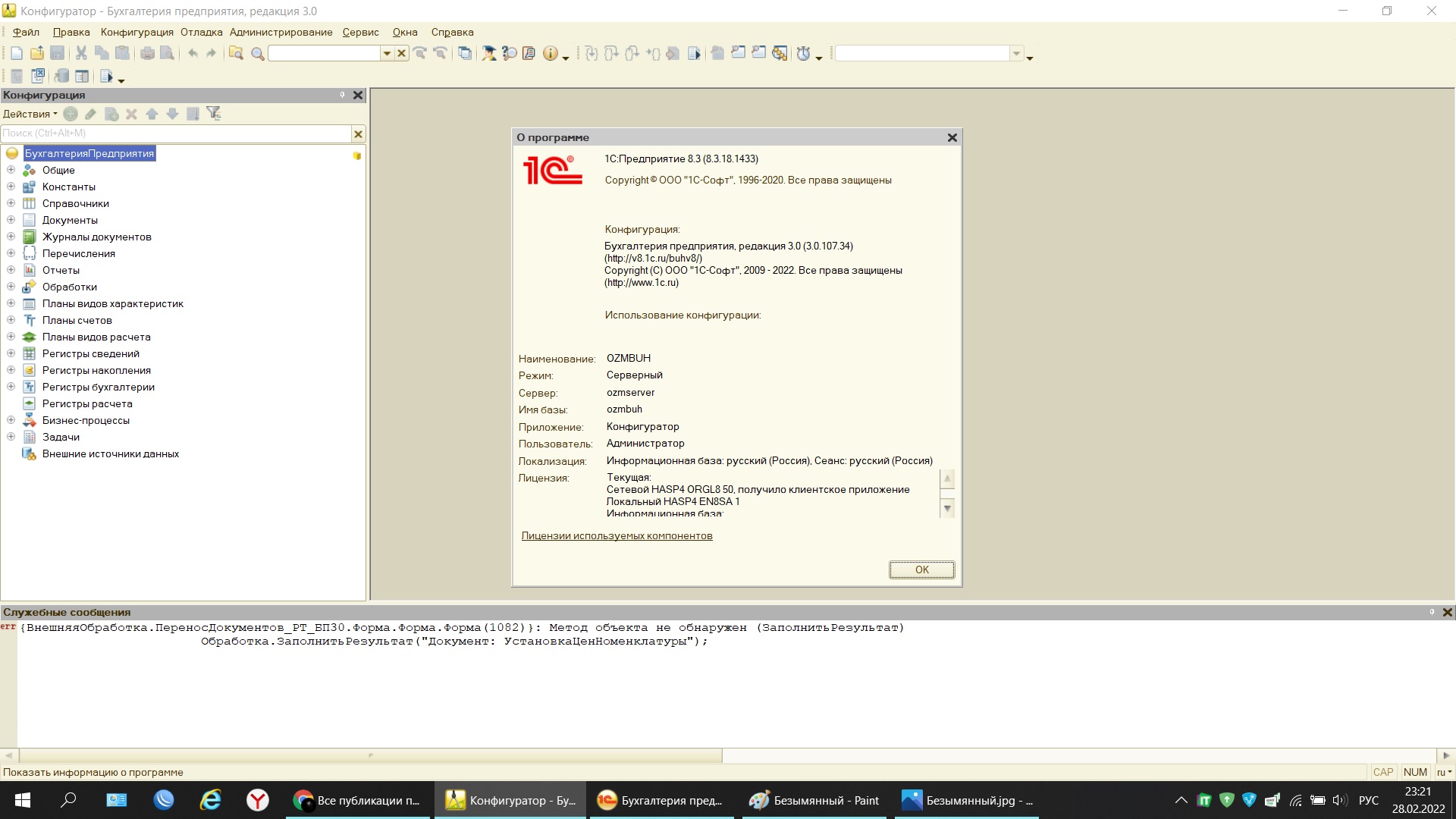Click the Save diskette toolbar icon
1456x819 pixels.
coord(57,53)
